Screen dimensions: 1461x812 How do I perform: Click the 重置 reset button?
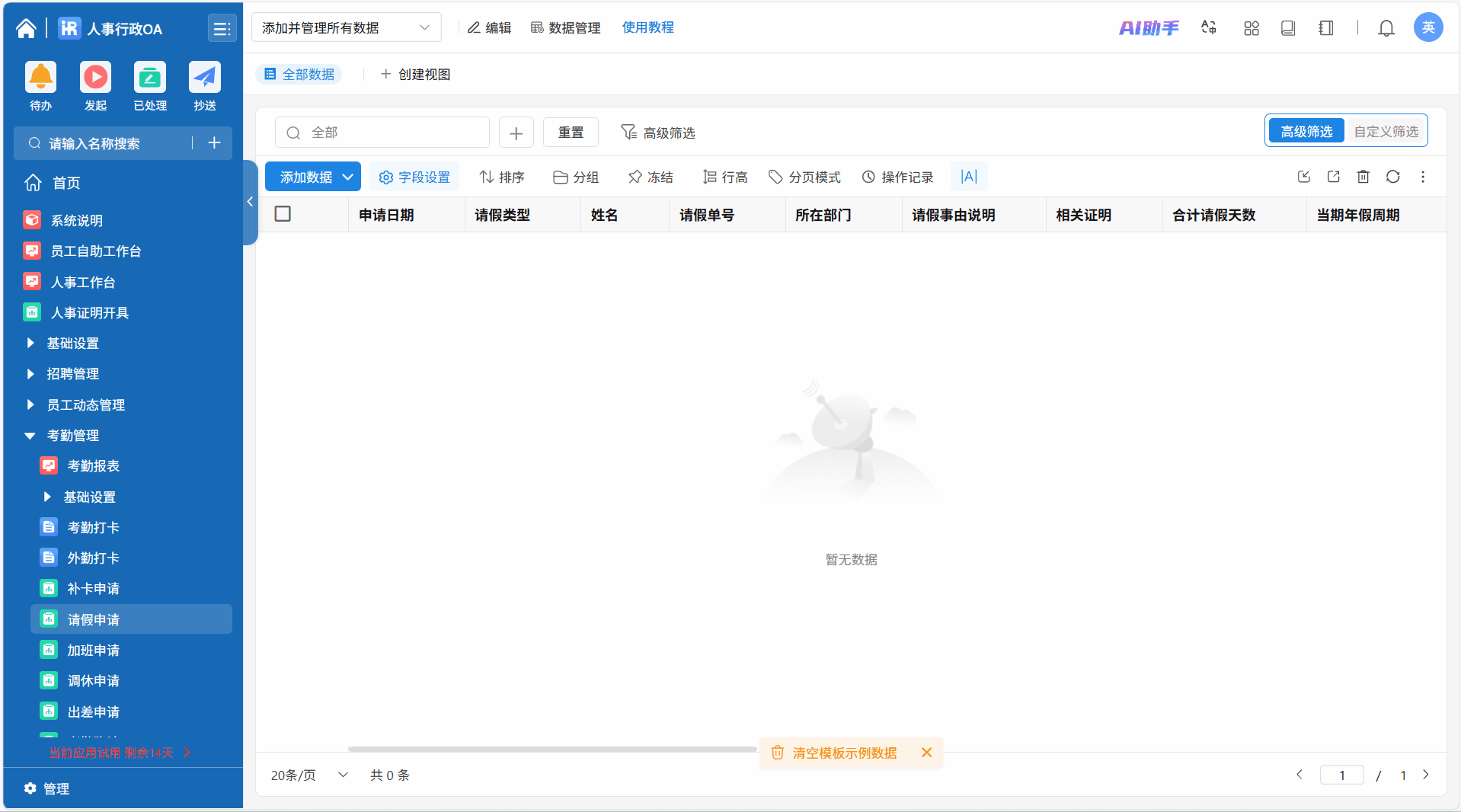tap(570, 133)
